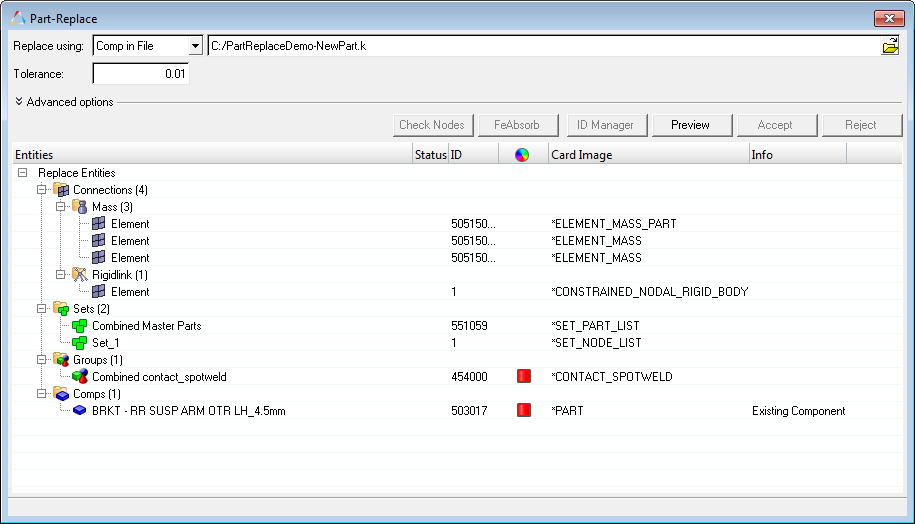Click the *ELEMENT_MASS_PART element icon
The width and height of the screenshot is (915, 524).
[99, 223]
